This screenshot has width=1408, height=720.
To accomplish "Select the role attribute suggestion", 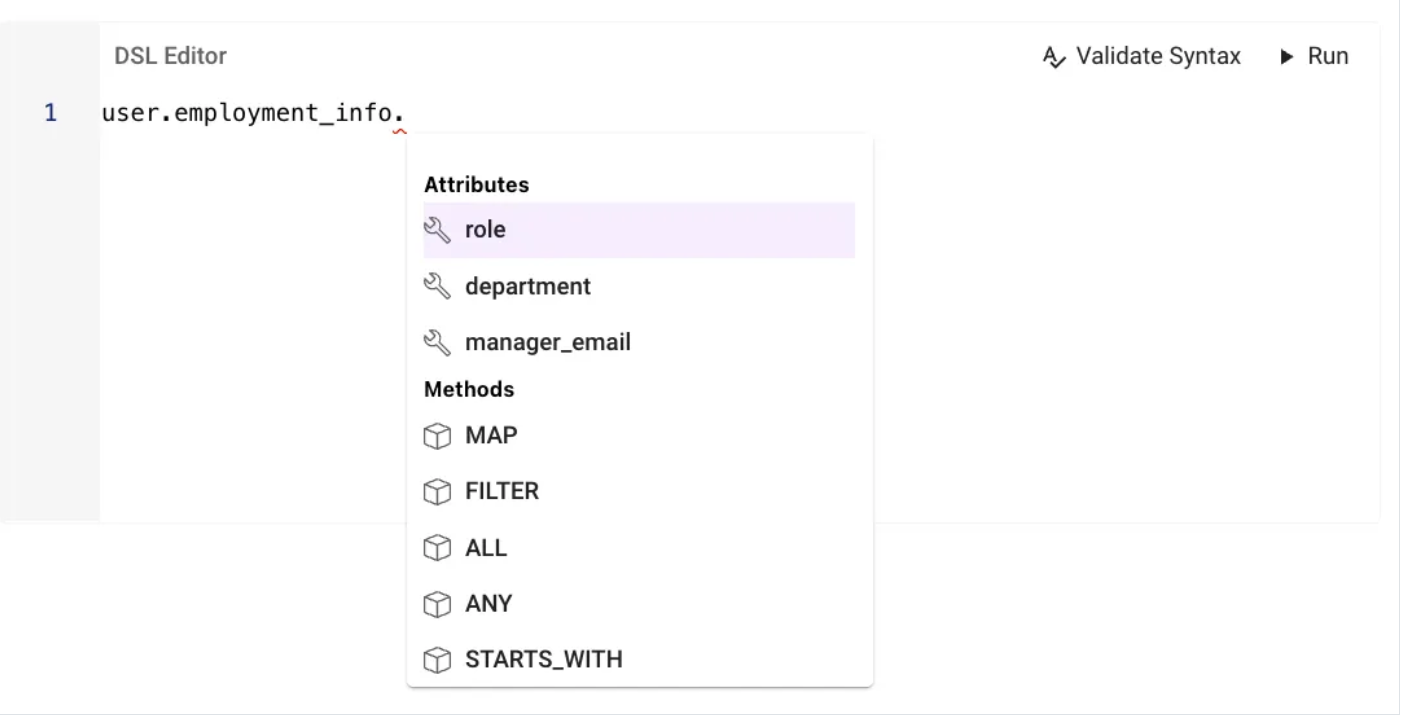I will [x=486, y=230].
